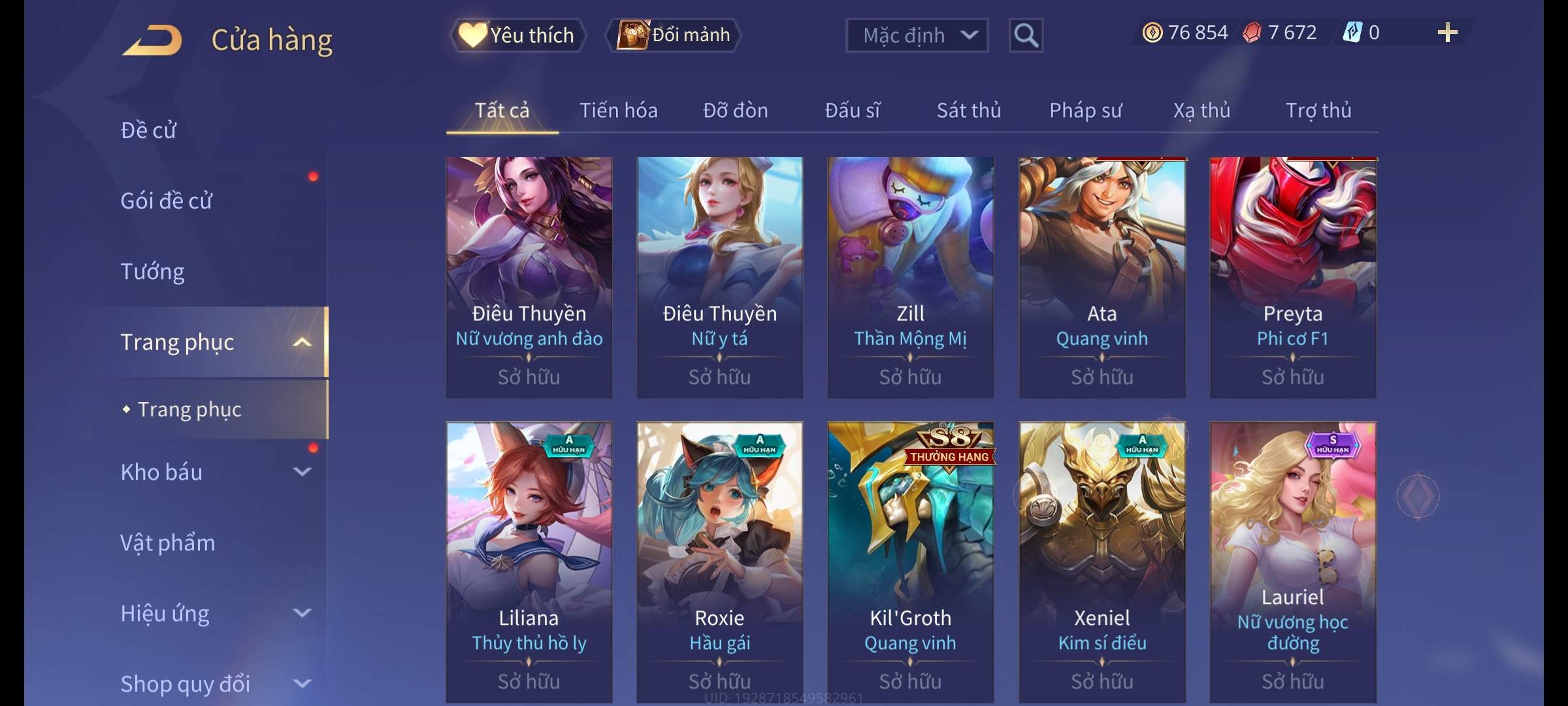Open the search magnifier icon

(x=1026, y=35)
